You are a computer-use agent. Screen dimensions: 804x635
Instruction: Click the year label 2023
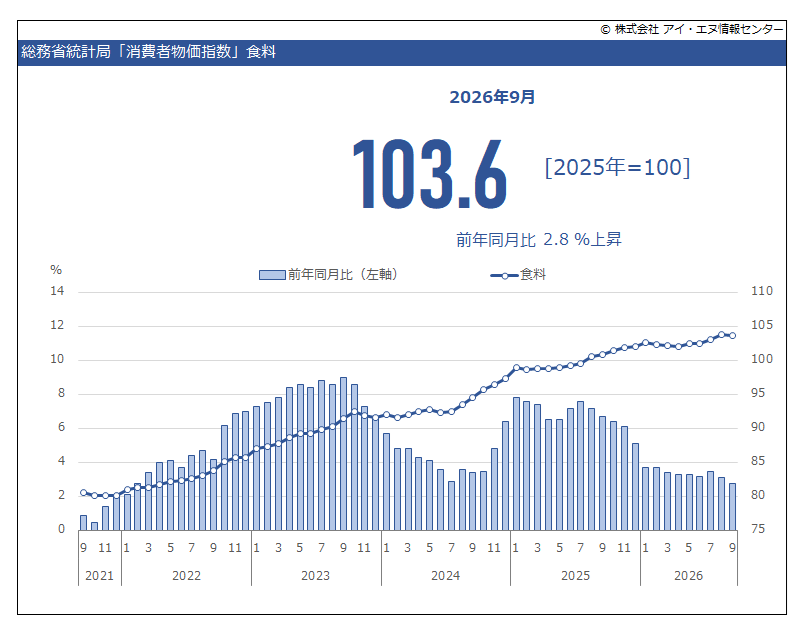[315, 576]
